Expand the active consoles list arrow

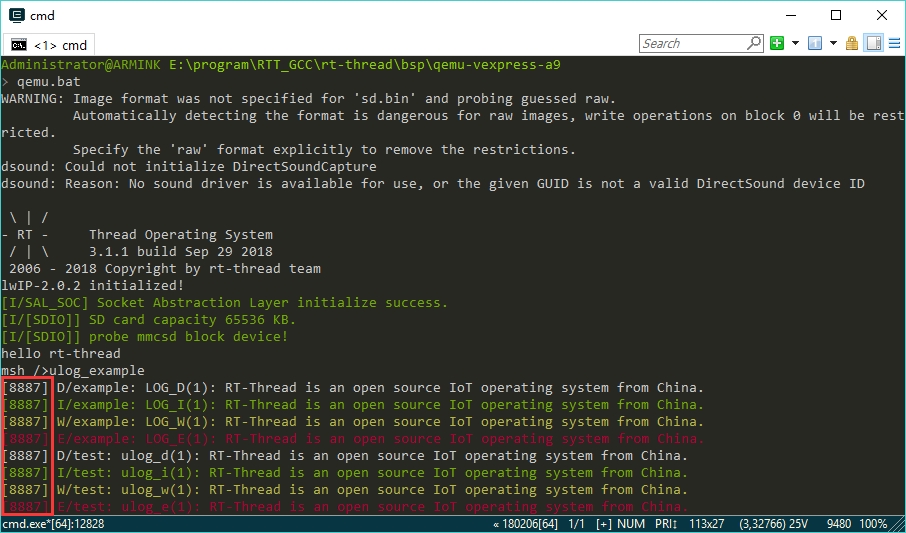click(832, 43)
